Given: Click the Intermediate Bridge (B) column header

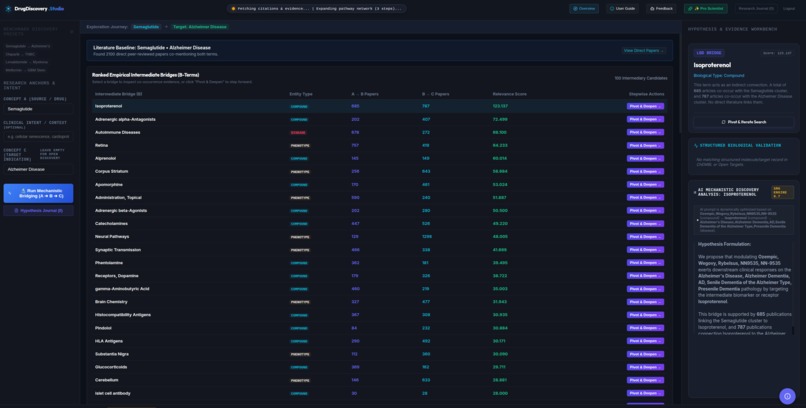Looking at the screenshot, I should click(x=119, y=94).
